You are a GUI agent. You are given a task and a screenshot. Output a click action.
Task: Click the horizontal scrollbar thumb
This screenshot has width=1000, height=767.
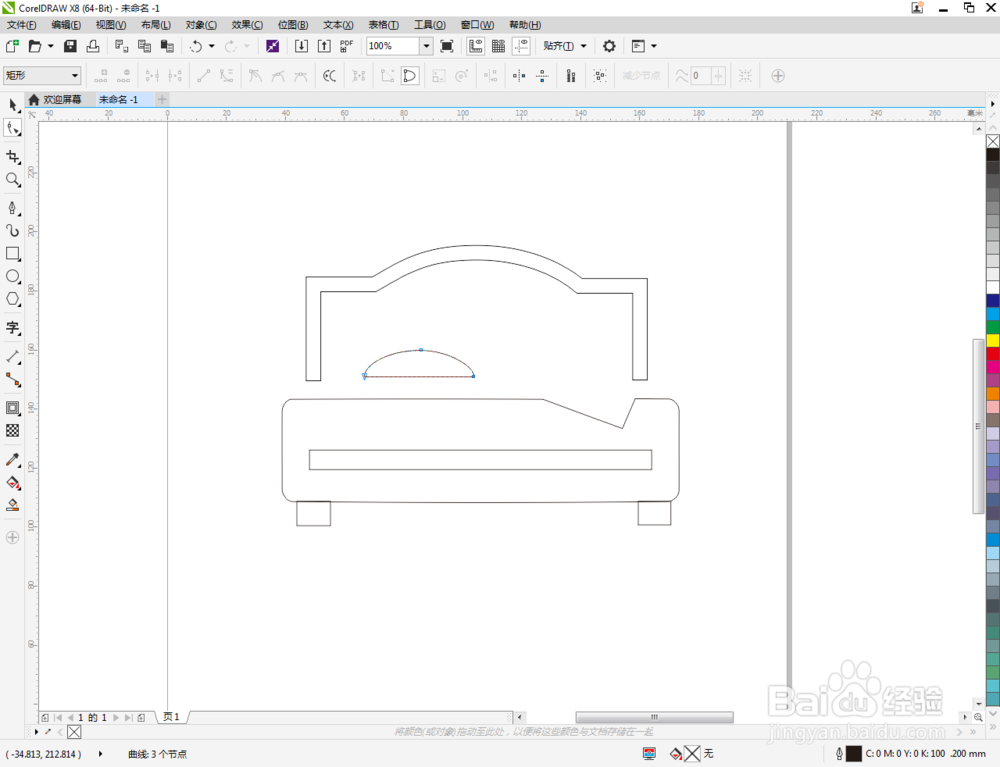654,717
